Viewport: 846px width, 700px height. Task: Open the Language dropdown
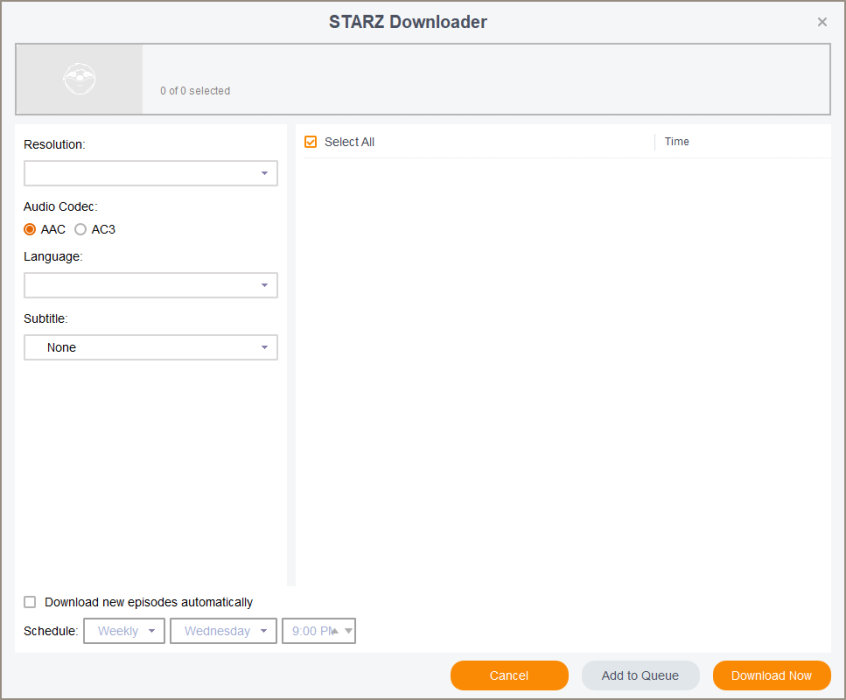(151, 285)
